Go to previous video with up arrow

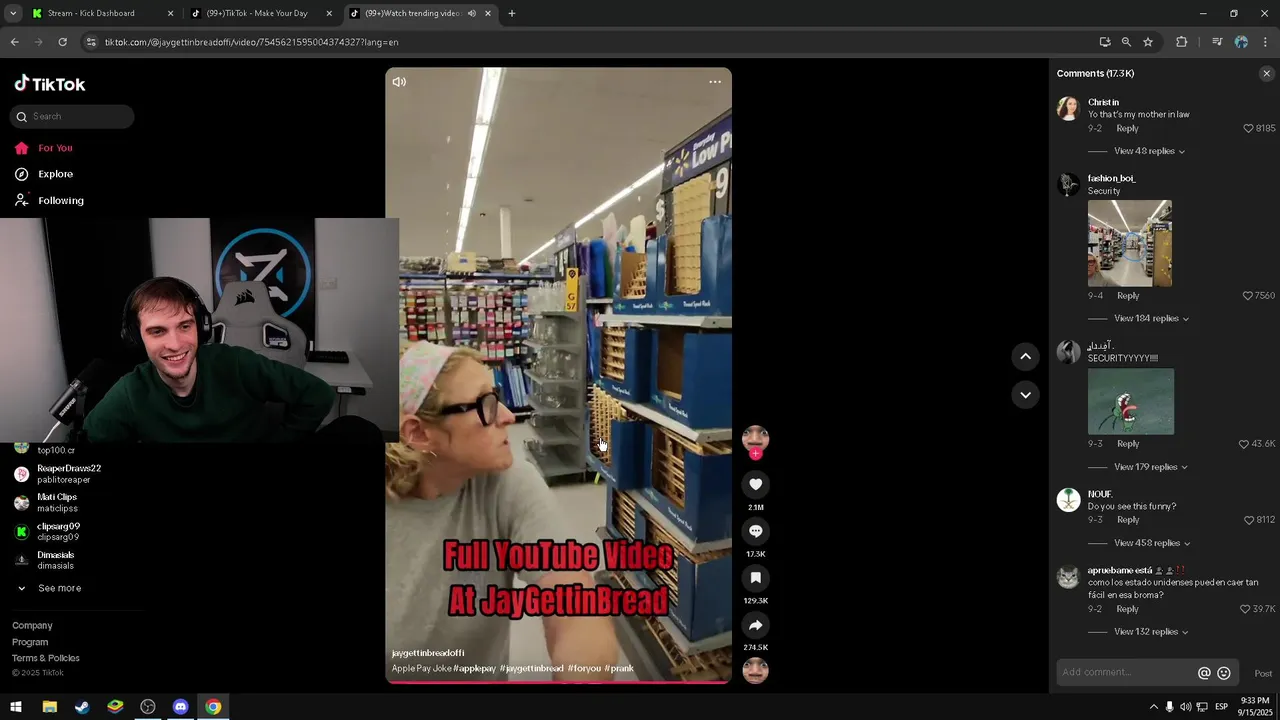tap(1025, 356)
